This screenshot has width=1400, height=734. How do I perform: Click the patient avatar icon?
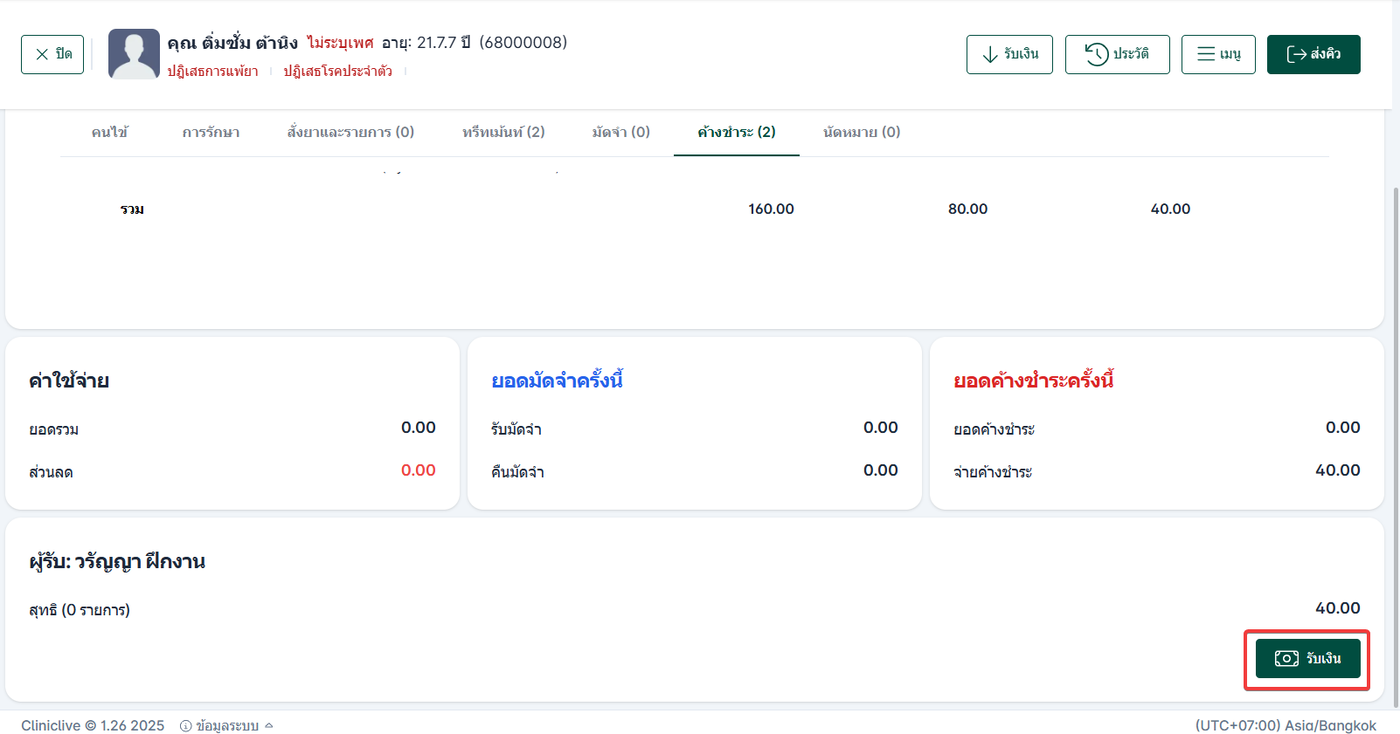[x=134, y=54]
